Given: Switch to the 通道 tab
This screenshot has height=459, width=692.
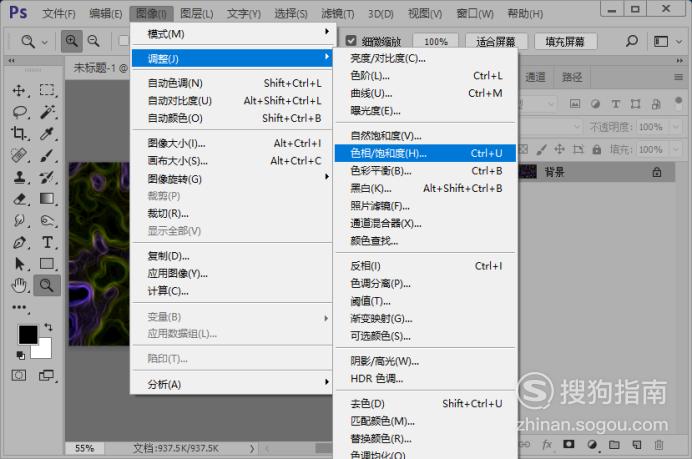Looking at the screenshot, I should pyautogui.click(x=535, y=77).
